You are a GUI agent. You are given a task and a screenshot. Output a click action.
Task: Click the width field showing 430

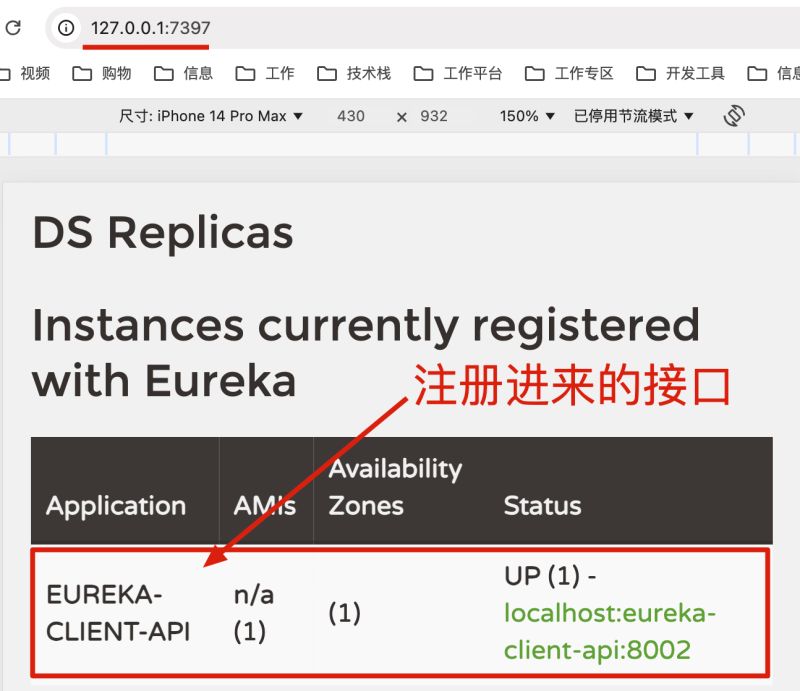pyautogui.click(x=351, y=116)
